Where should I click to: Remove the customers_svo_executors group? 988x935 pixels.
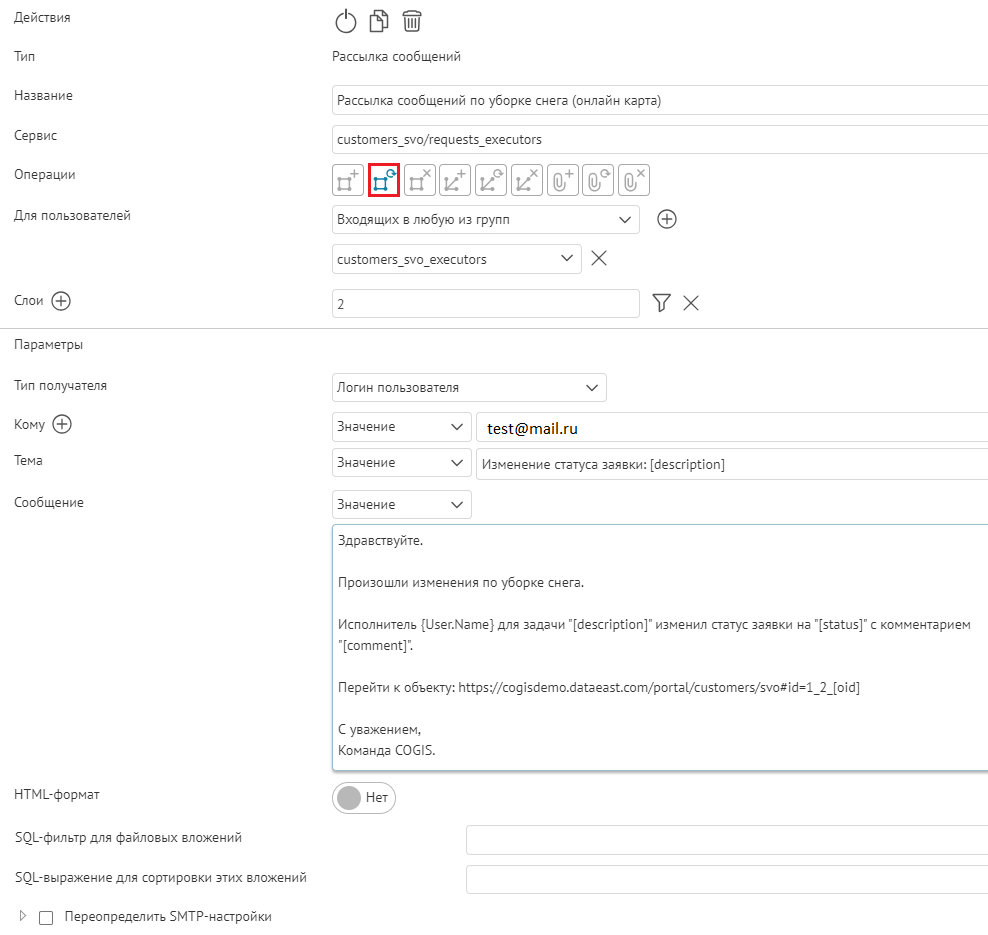599,258
